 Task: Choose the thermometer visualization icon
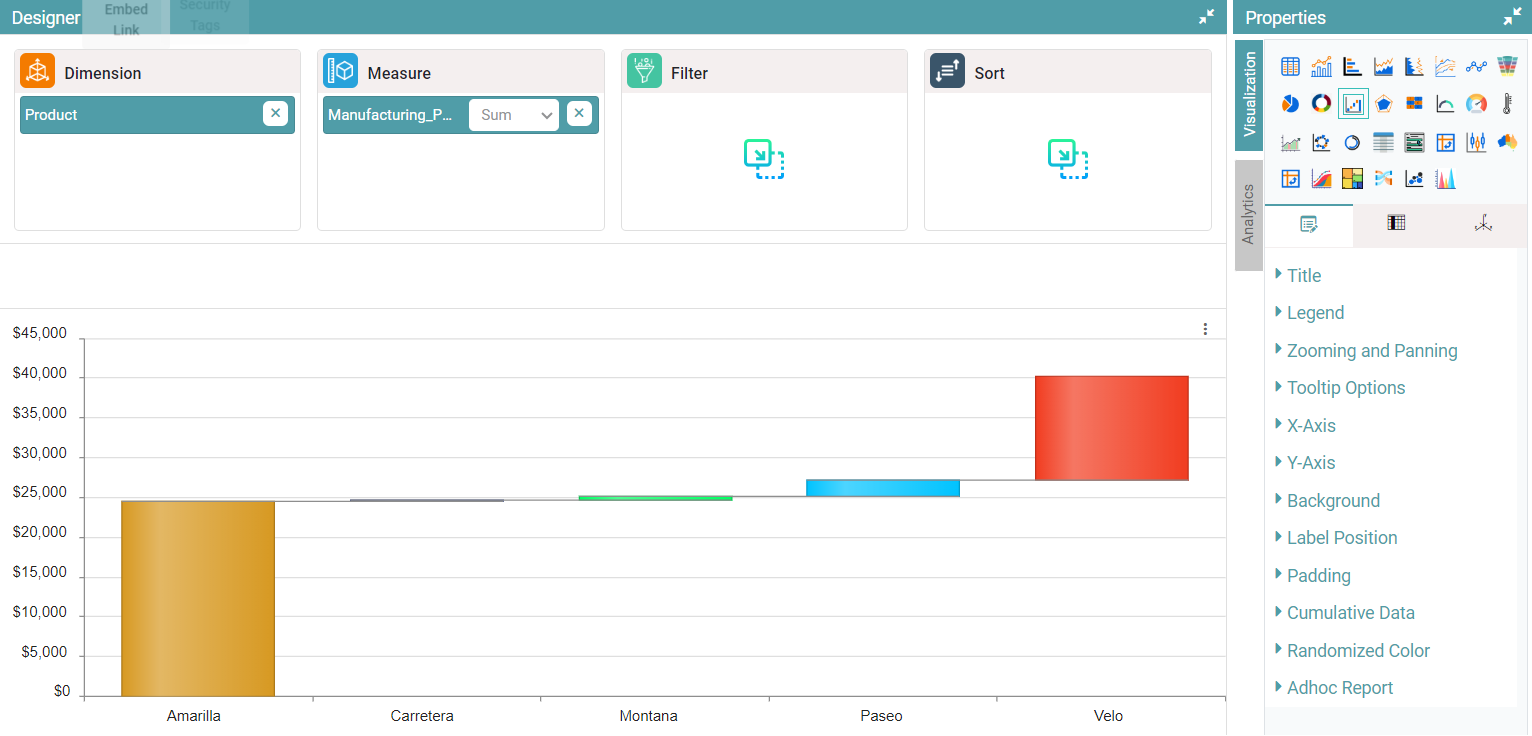tap(1507, 104)
